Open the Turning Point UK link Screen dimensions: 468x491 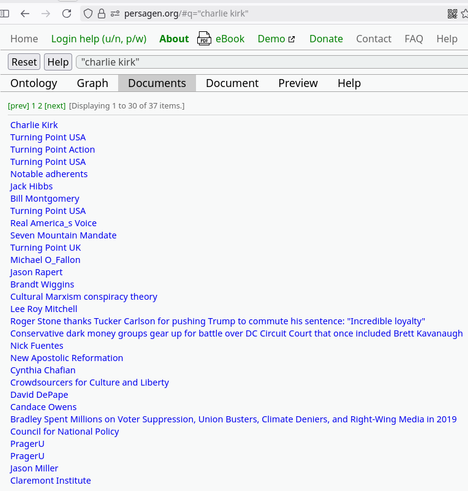46,248
